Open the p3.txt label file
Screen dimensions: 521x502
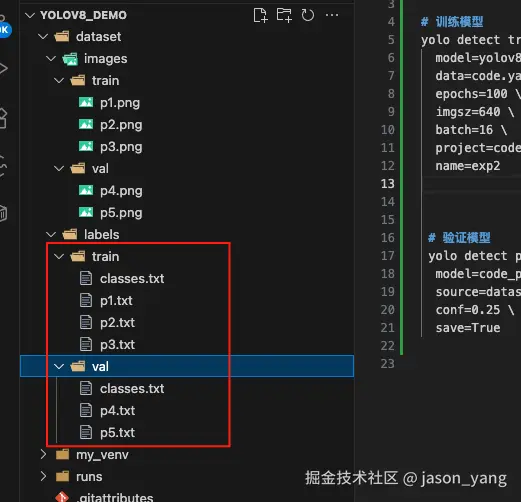click(117, 345)
